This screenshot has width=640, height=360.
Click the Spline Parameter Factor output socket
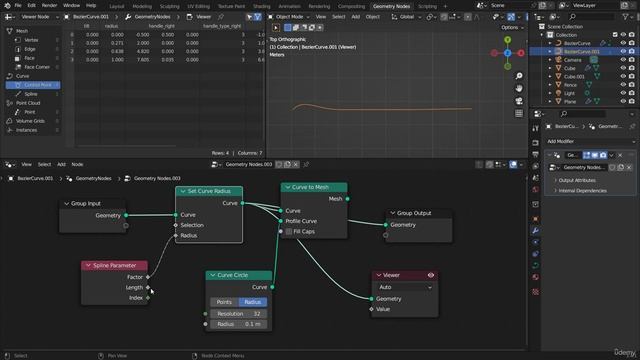pos(148,277)
